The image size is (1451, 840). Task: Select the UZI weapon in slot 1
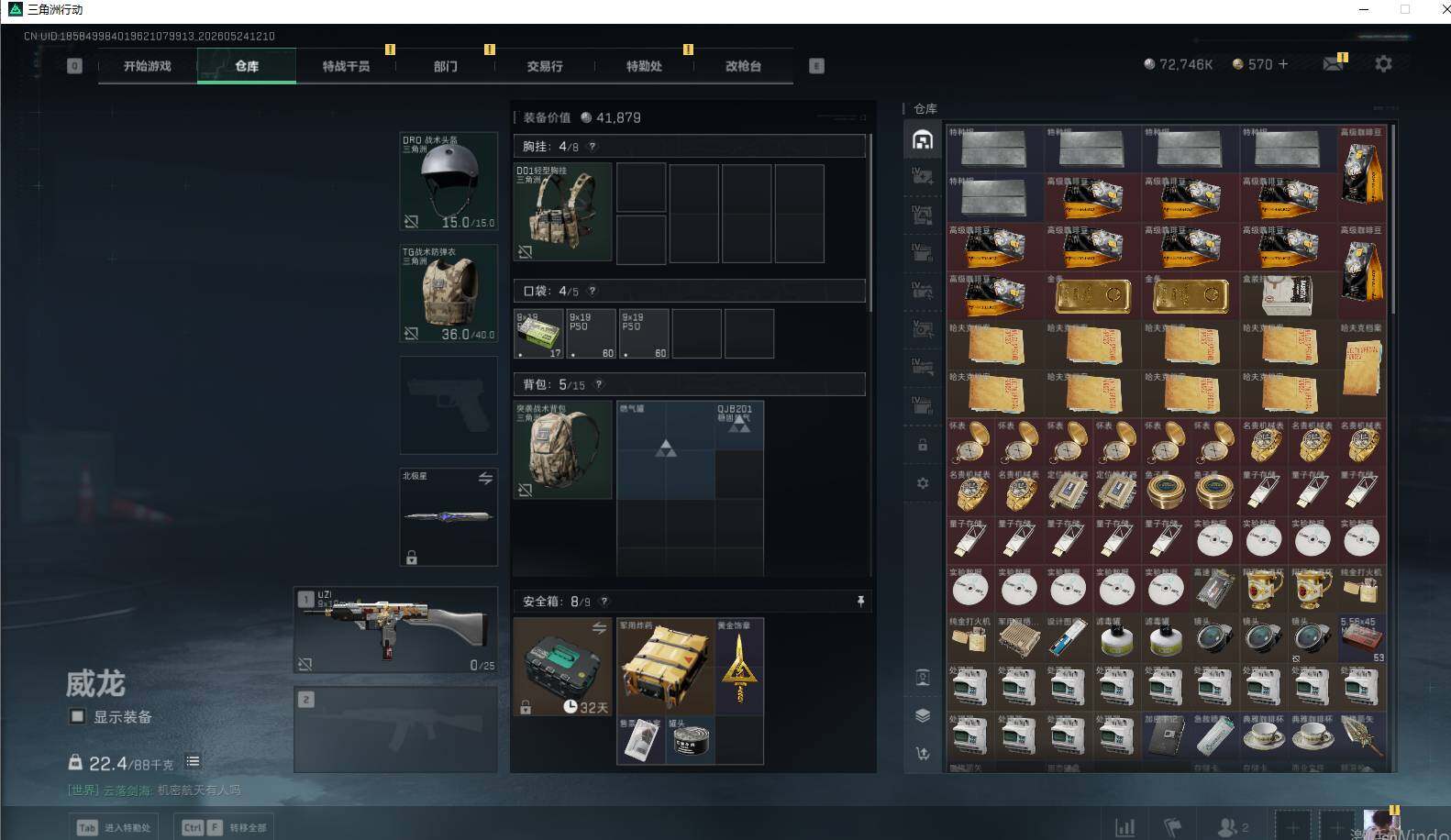click(x=395, y=630)
